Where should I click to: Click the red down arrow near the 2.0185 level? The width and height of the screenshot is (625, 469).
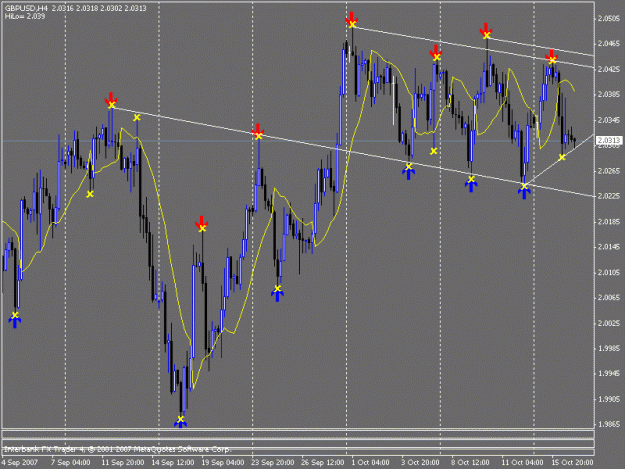coord(202,223)
